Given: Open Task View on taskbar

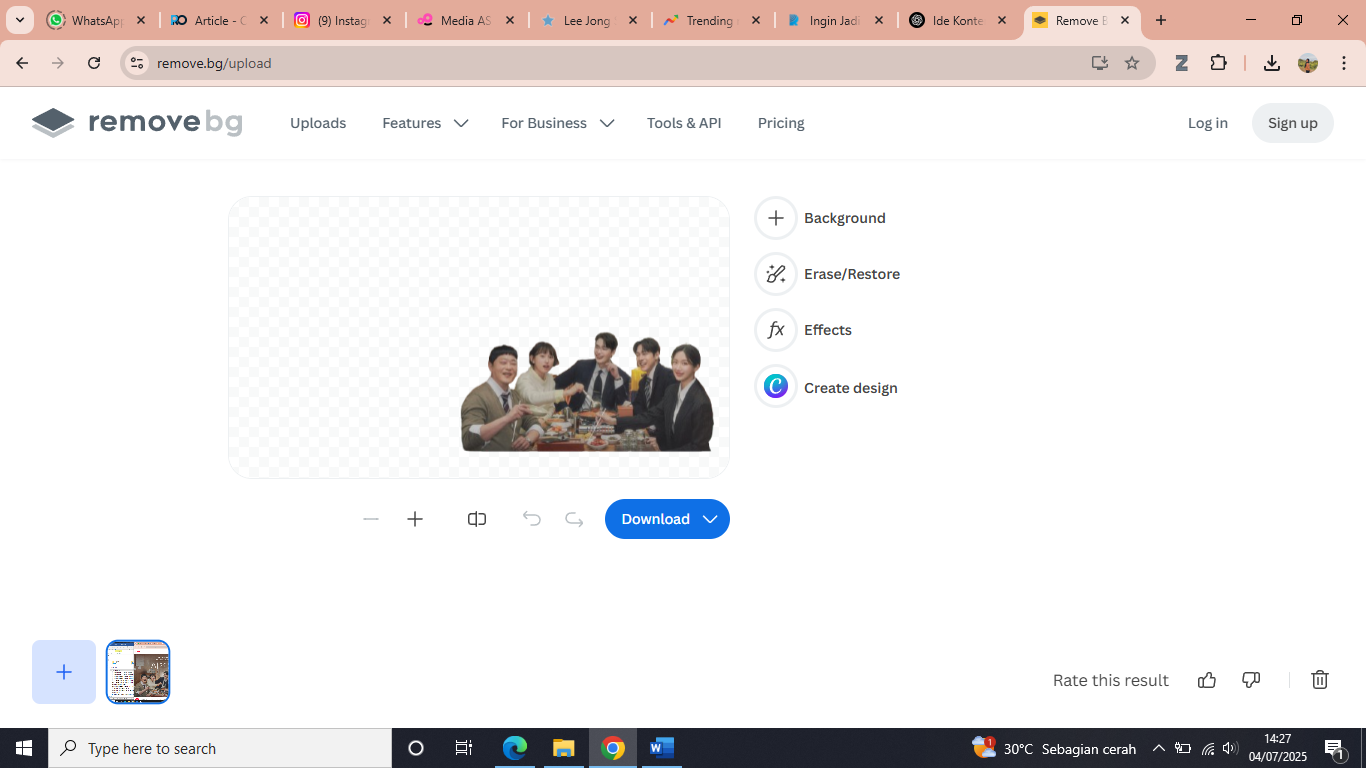Looking at the screenshot, I should click(x=464, y=748).
